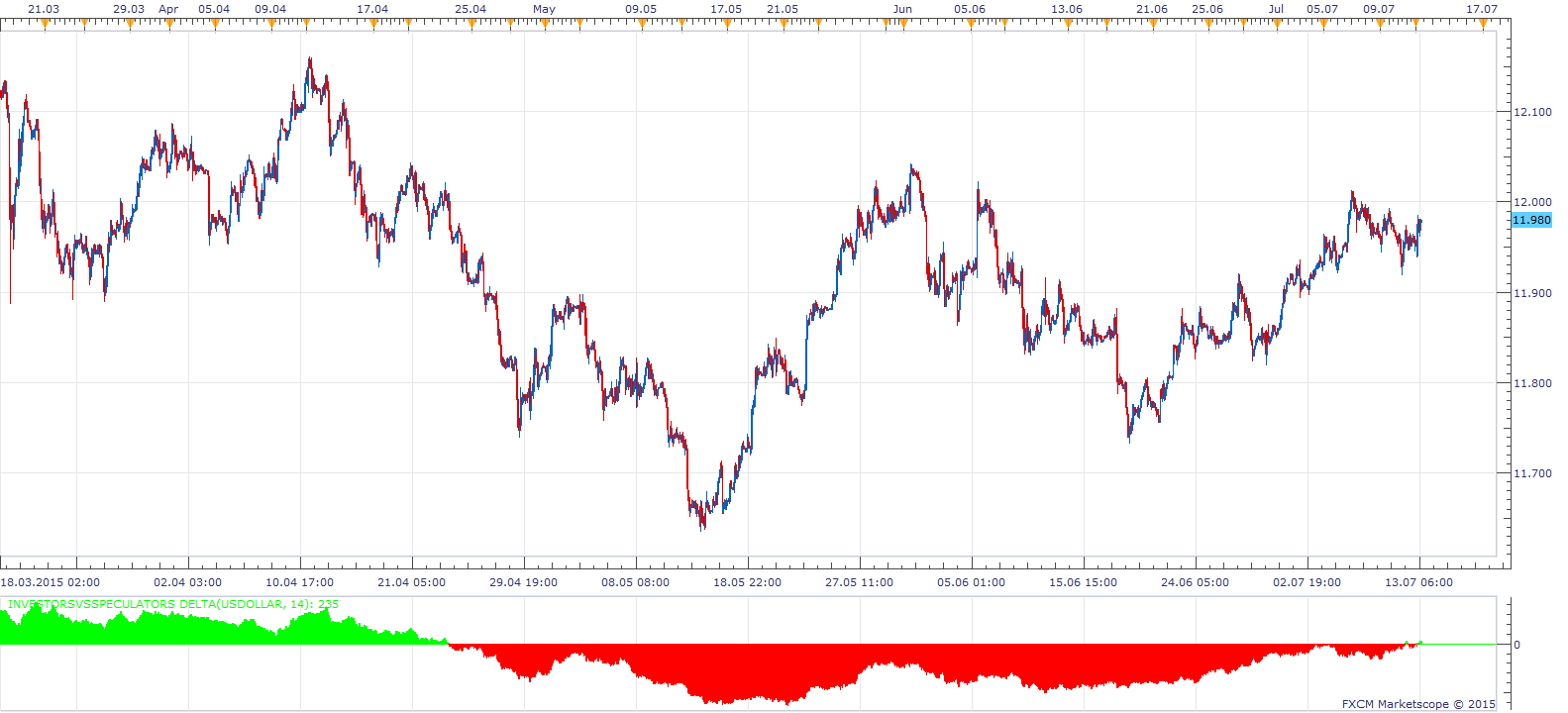Click the 11.800 price level label
Screen dimensions: 1568x713
pos(1532,383)
